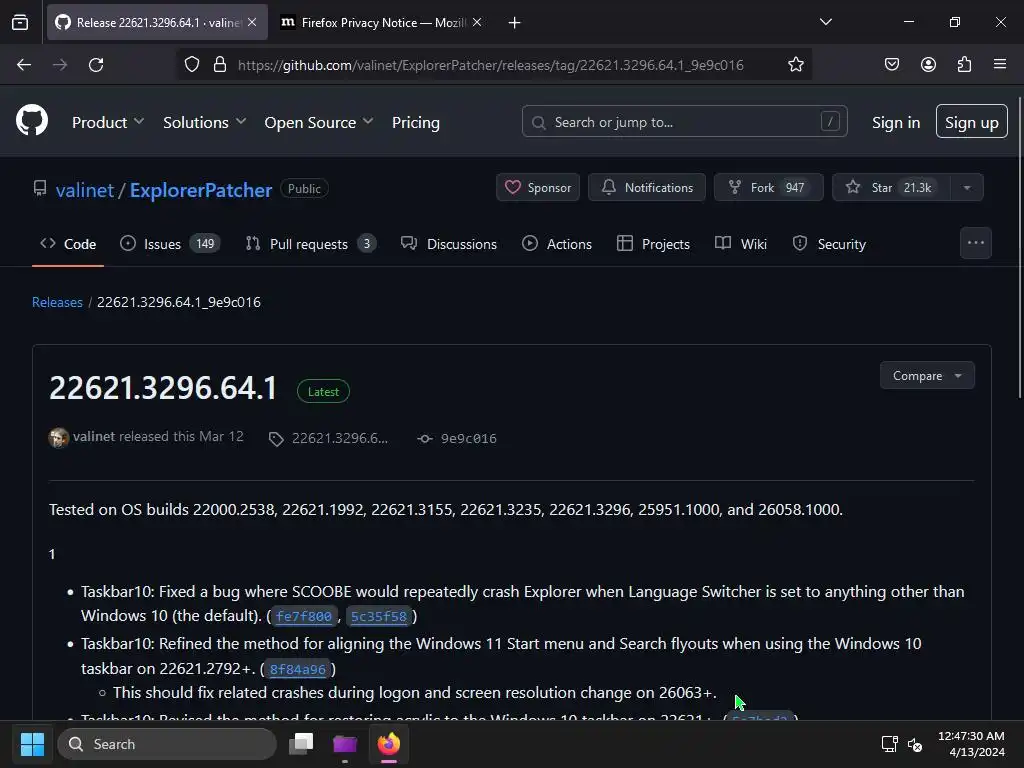Open the Pricing page

point(415,122)
